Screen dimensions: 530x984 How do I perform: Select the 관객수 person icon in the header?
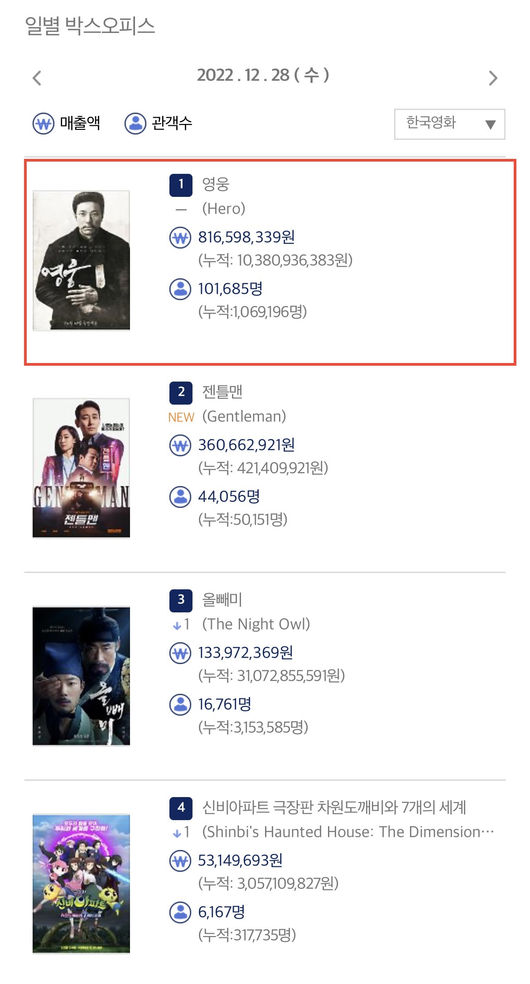pyautogui.click(x=135, y=124)
